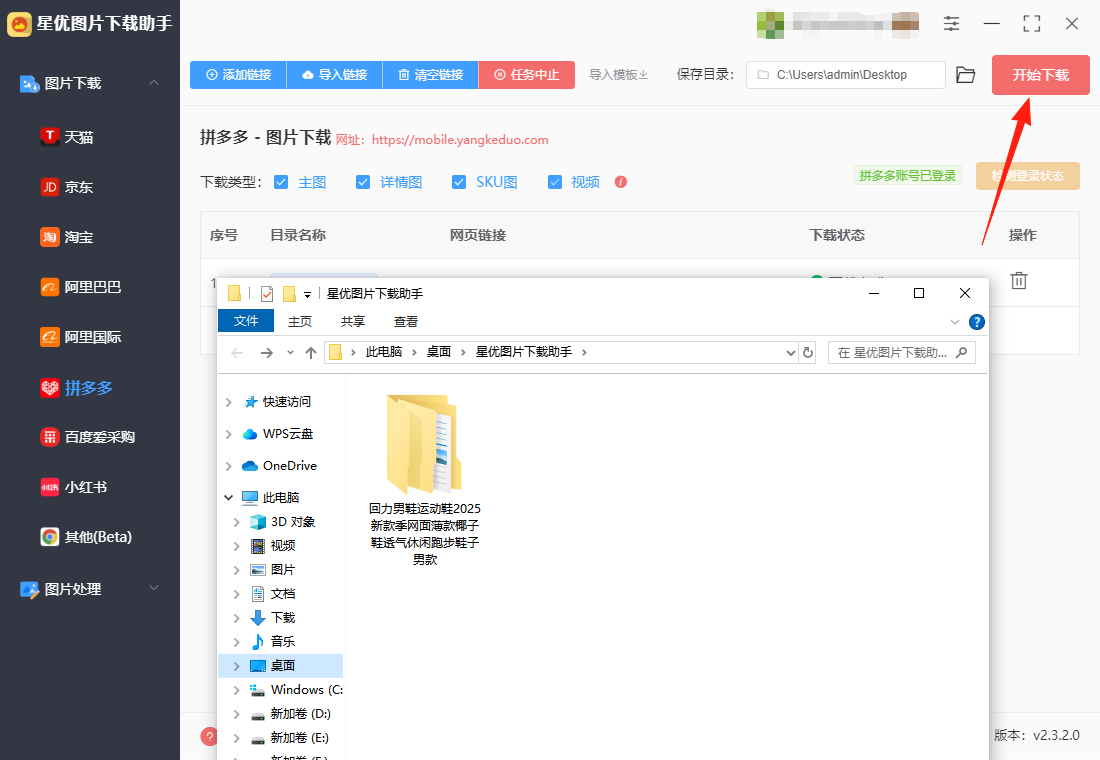The width and height of the screenshot is (1100, 760).
Task: Collapse the 图片下载 sidebar group
Action: tap(154, 83)
